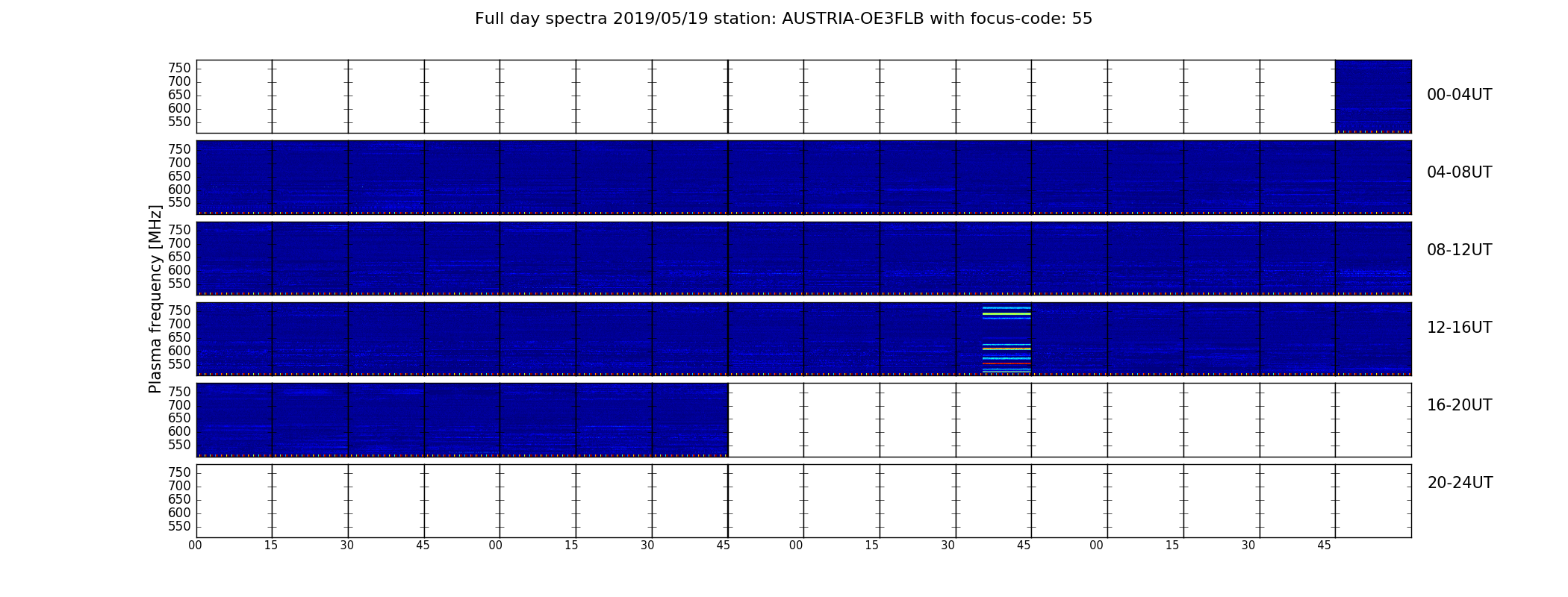Image resolution: width=1568 pixels, height=597 pixels.
Task: Click the '750' tick label of 00-04UT panel
Action: tap(179, 69)
